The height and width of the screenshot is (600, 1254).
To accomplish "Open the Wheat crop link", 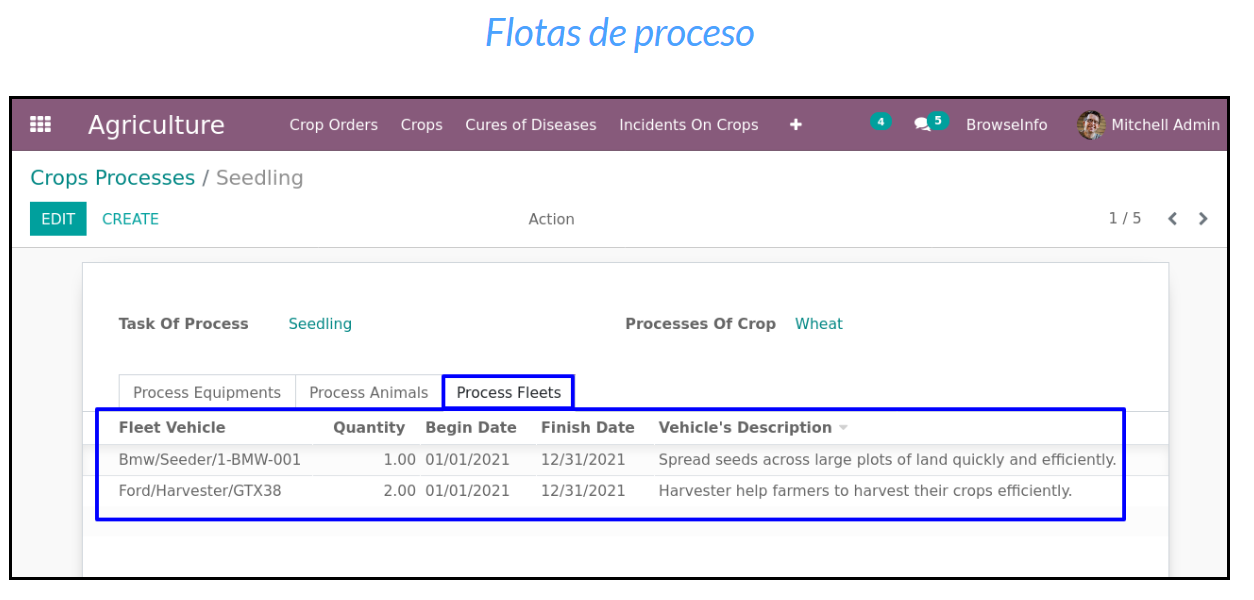I will [x=818, y=324].
